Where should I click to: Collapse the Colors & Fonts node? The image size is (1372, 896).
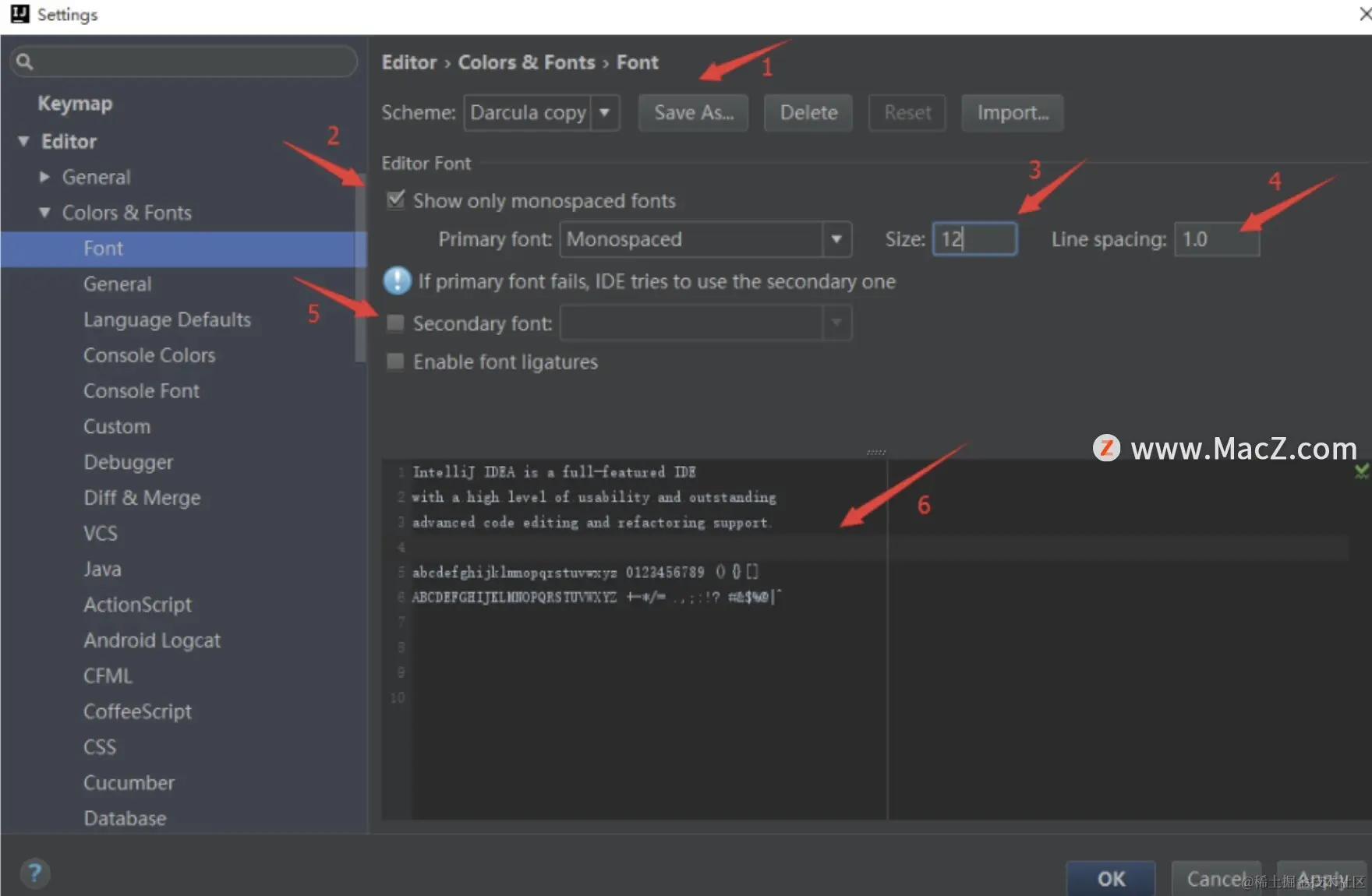coord(44,212)
